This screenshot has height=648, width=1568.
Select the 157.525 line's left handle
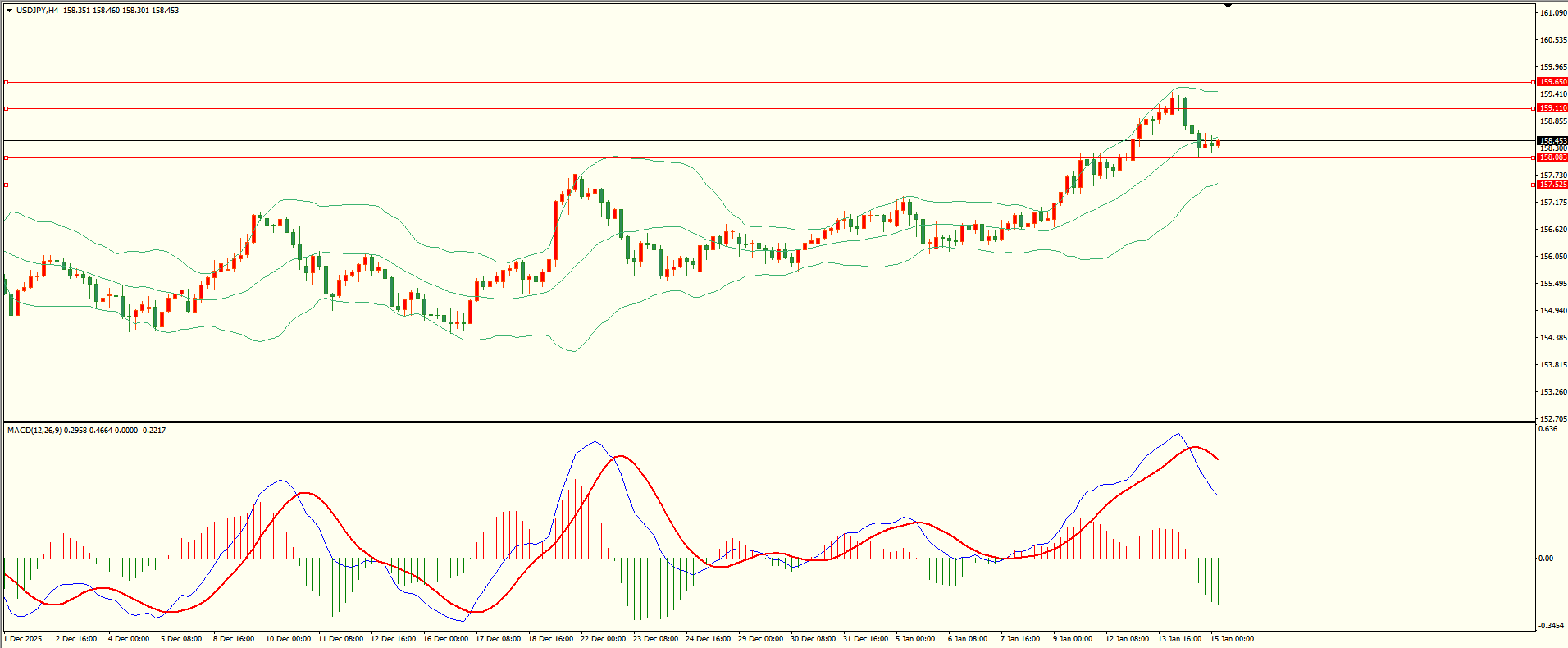[x=7, y=185]
